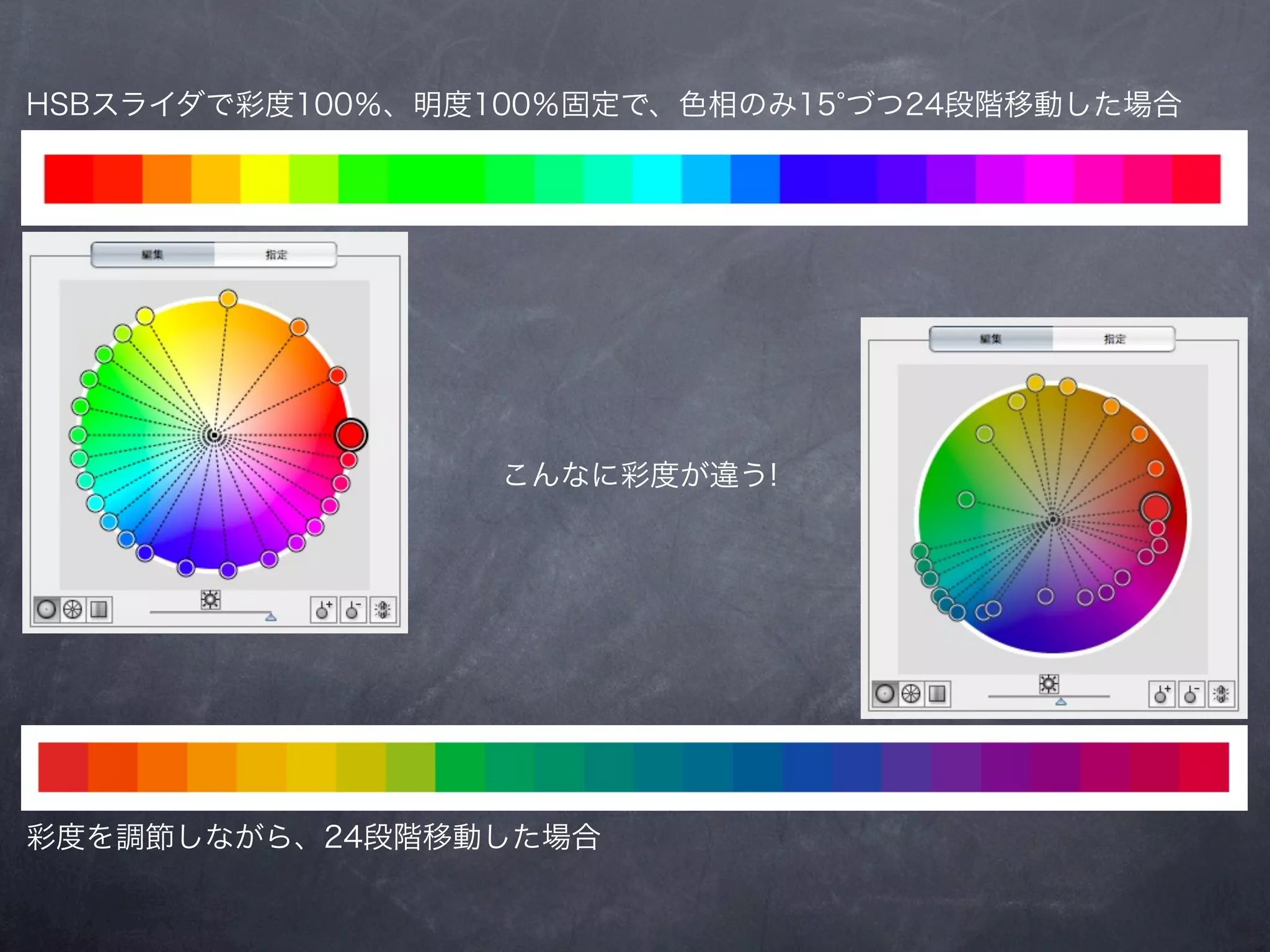Show color bars view in left panel

click(x=99, y=610)
